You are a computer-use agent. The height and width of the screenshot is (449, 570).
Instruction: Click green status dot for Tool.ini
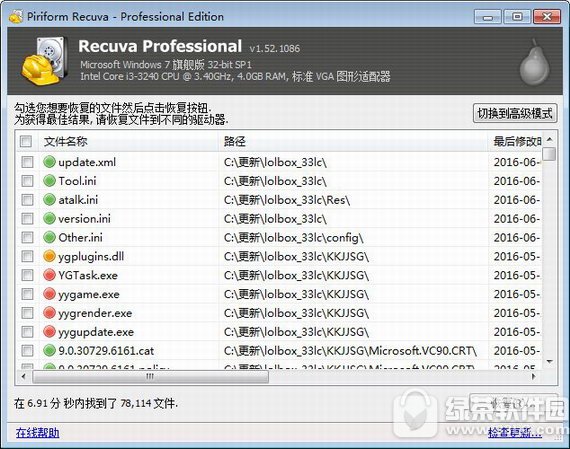click(49, 181)
